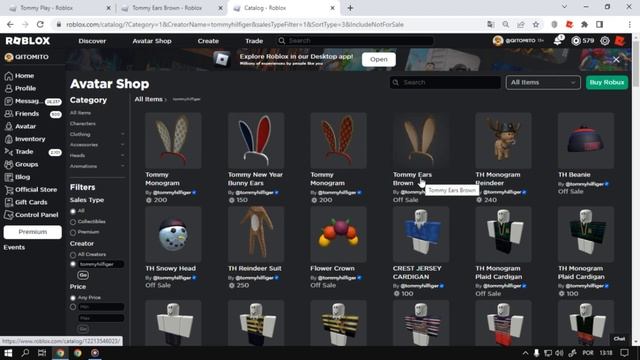Open the Official Store cart icon
Image resolution: width=640 pixels, height=360 pixels.
pos(9,190)
